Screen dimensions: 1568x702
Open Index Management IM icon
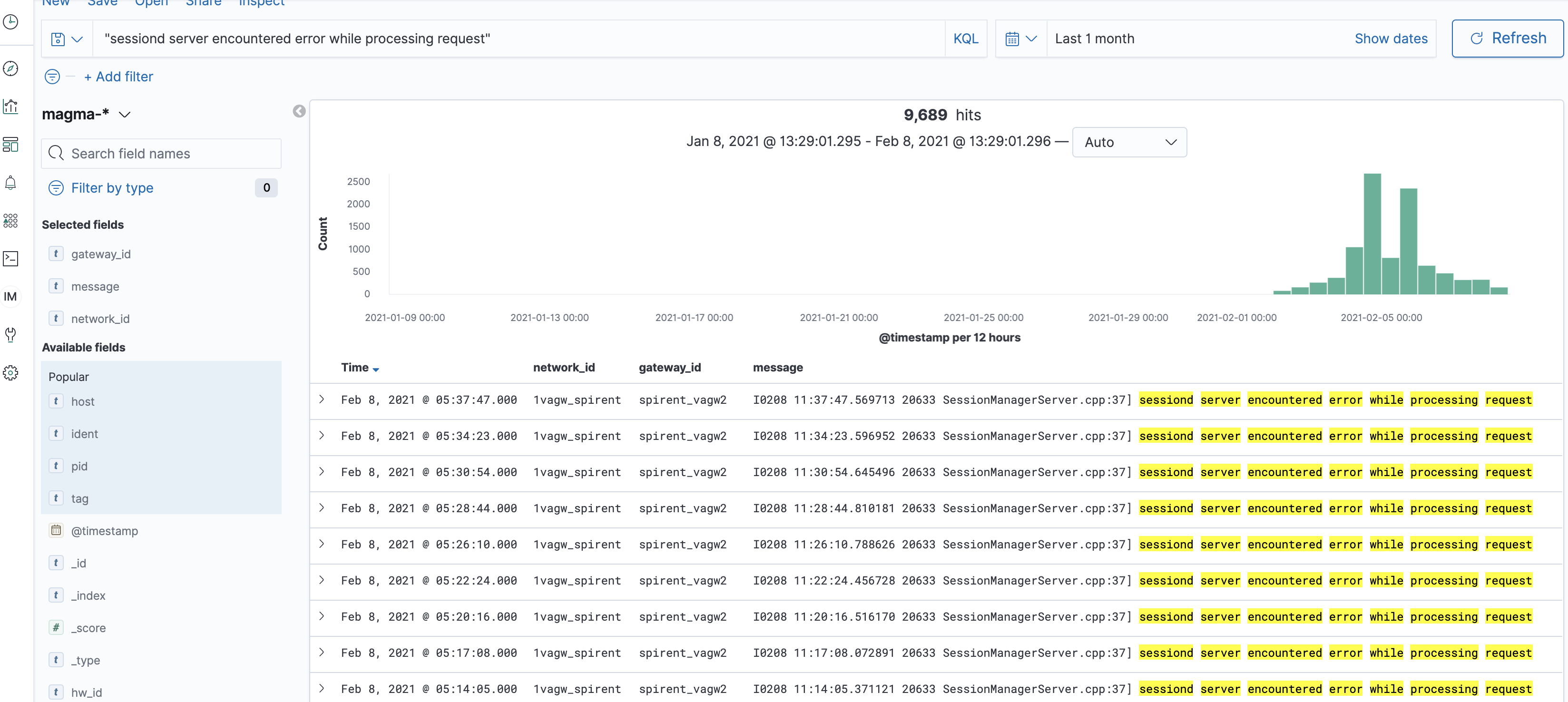(x=10, y=297)
